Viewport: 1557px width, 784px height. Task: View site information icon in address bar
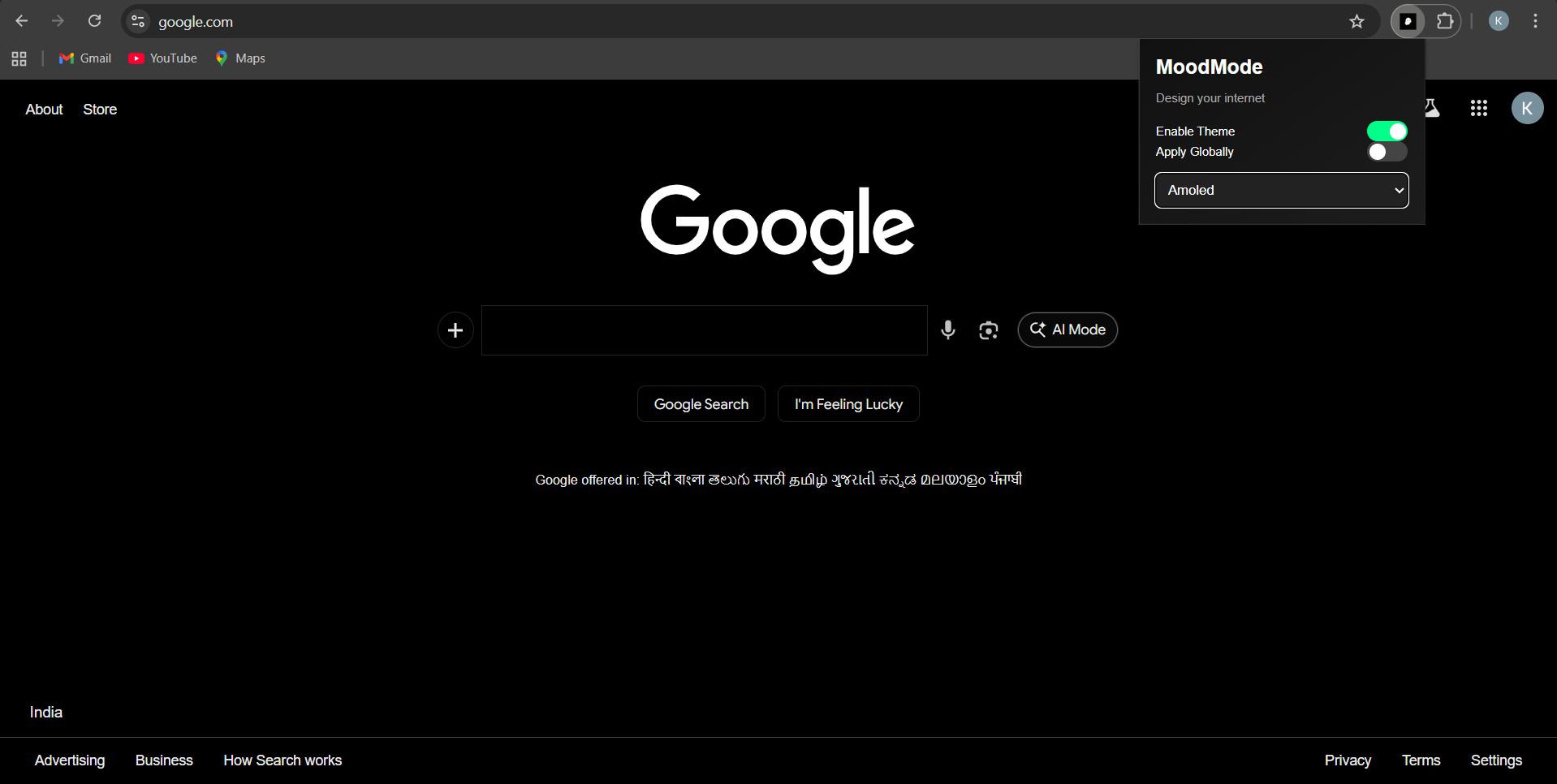click(138, 21)
